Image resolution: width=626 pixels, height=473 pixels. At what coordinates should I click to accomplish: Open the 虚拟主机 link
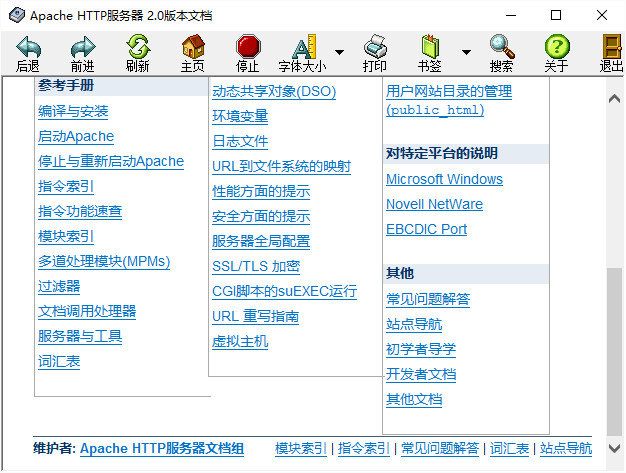pyautogui.click(x=240, y=342)
